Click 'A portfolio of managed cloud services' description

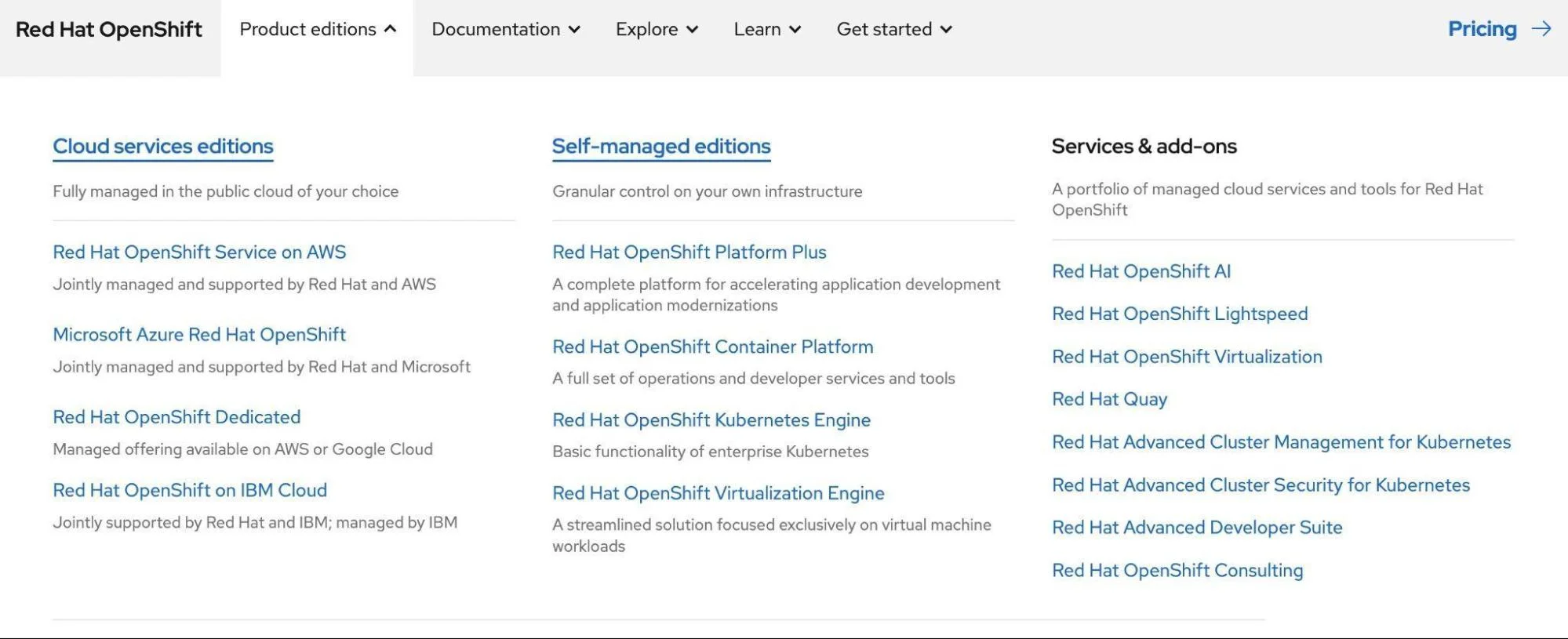(x=1268, y=199)
